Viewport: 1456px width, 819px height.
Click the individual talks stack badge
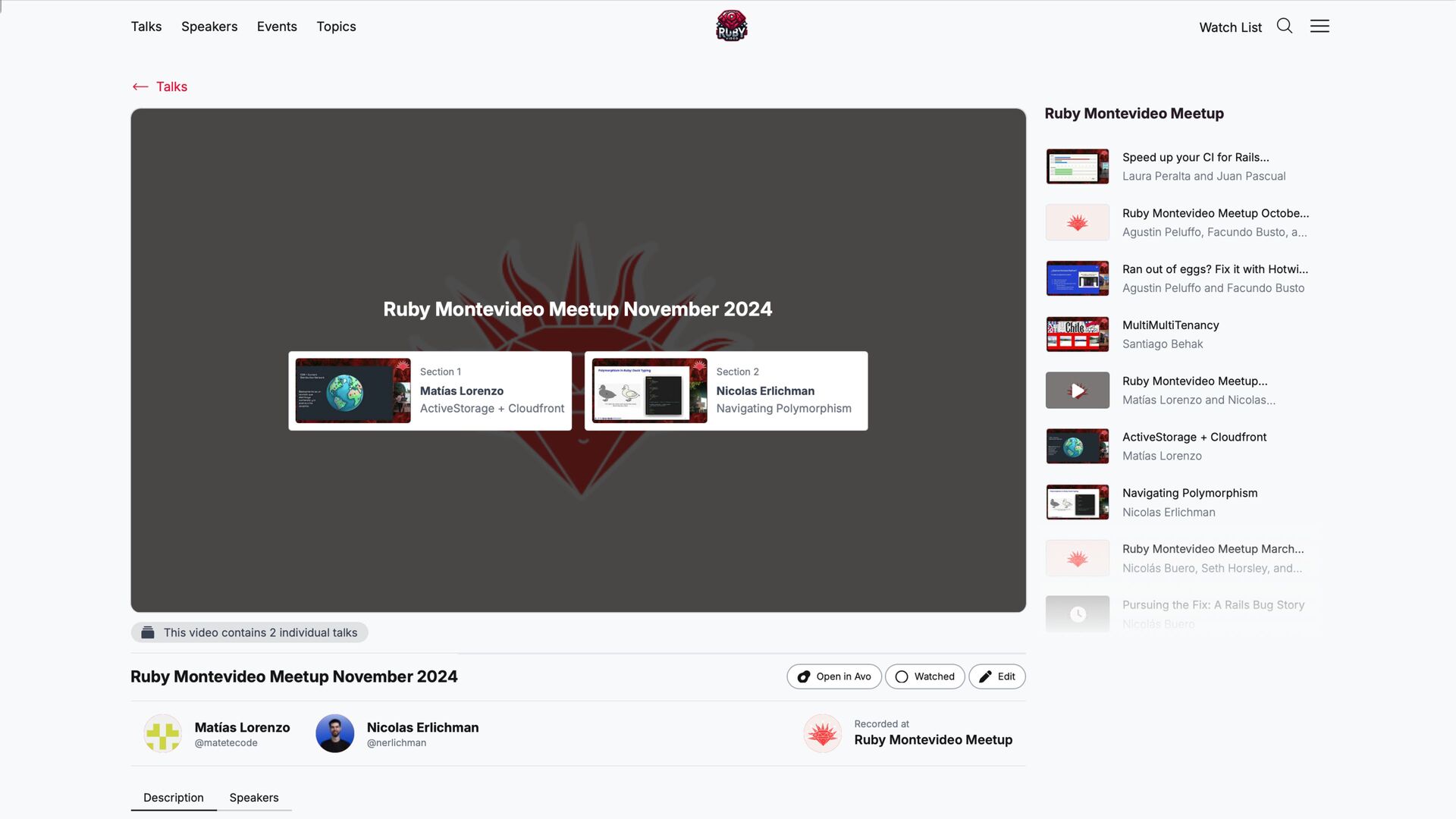249,632
